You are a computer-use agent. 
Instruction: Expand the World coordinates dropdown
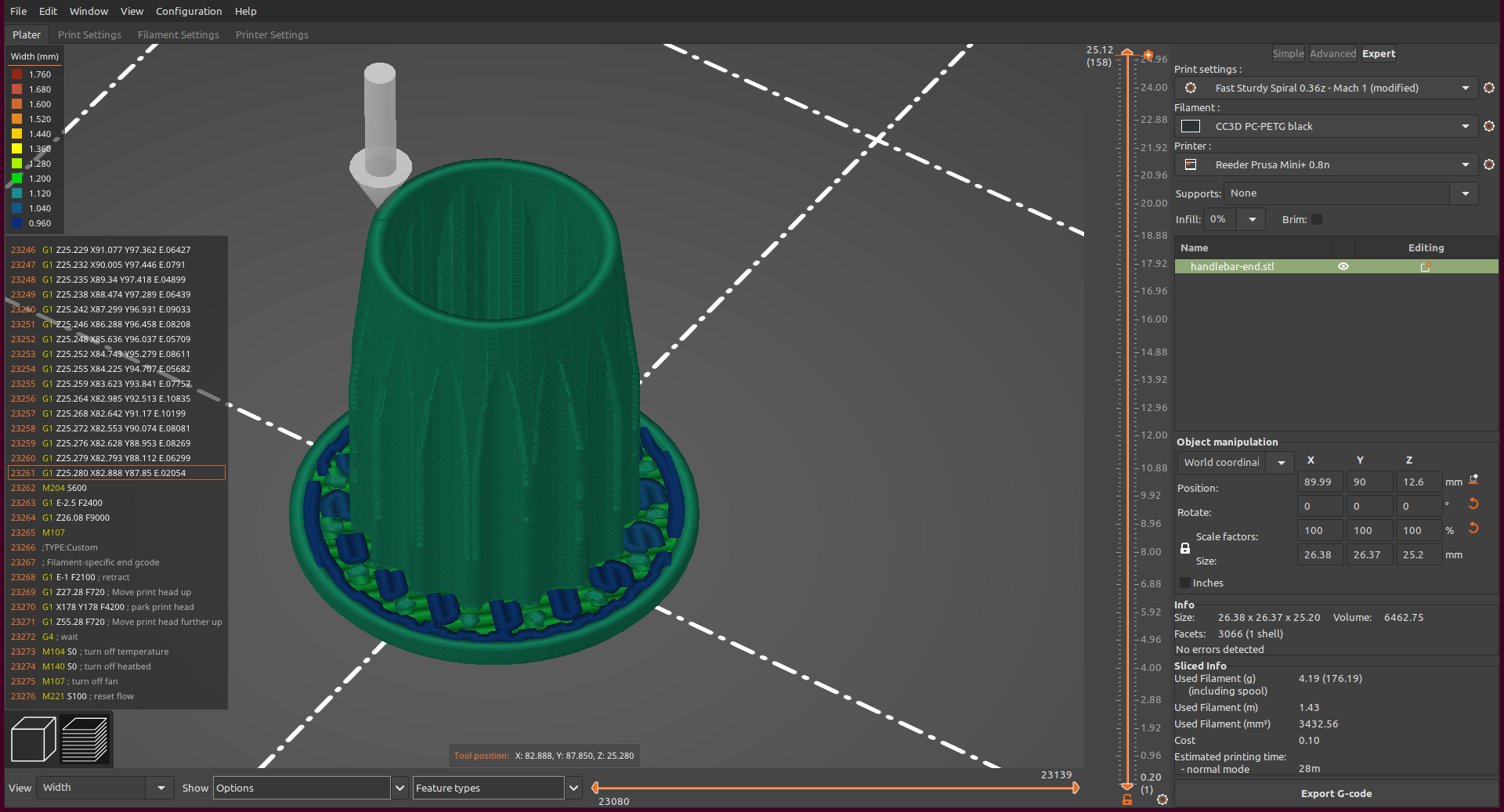click(1280, 463)
